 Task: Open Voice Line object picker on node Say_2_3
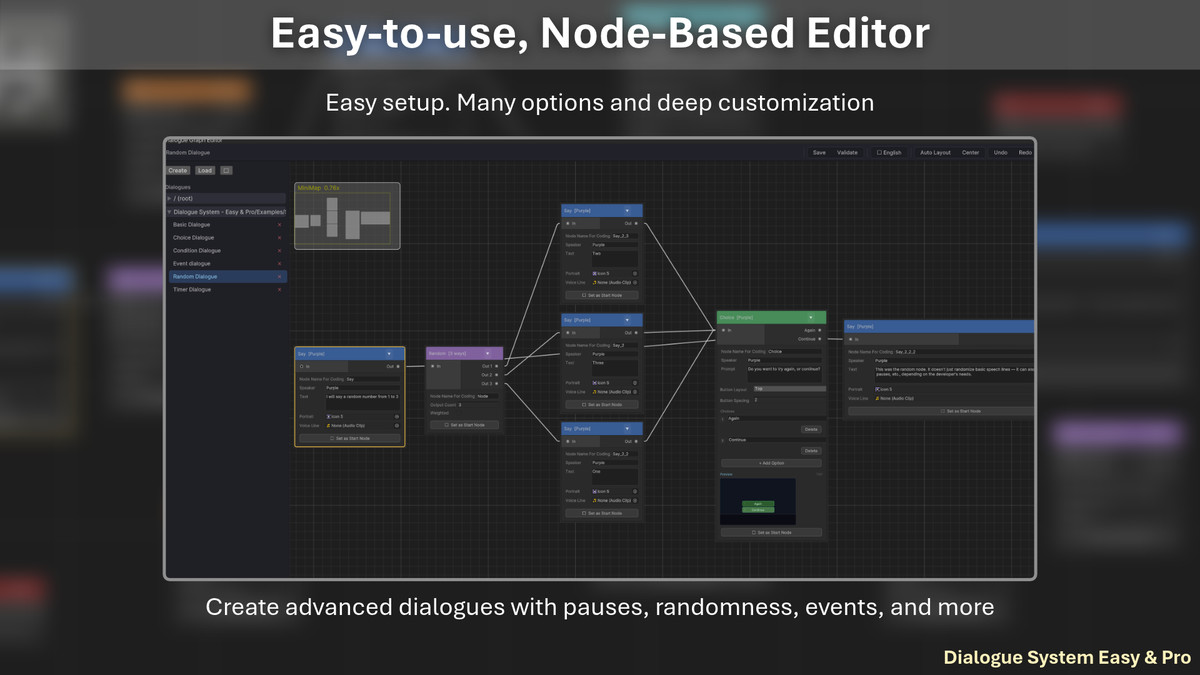click(x=635, y=283)
